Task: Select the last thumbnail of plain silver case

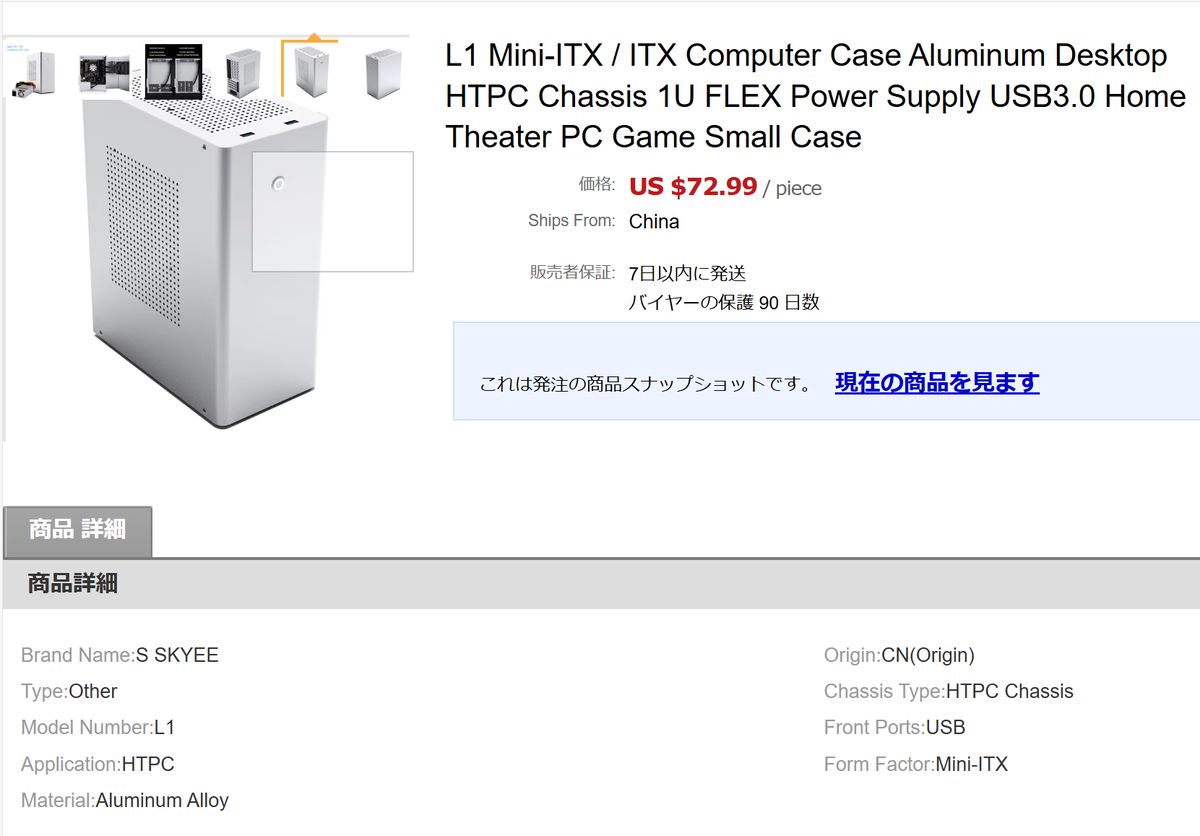Action: pos(383,71)
